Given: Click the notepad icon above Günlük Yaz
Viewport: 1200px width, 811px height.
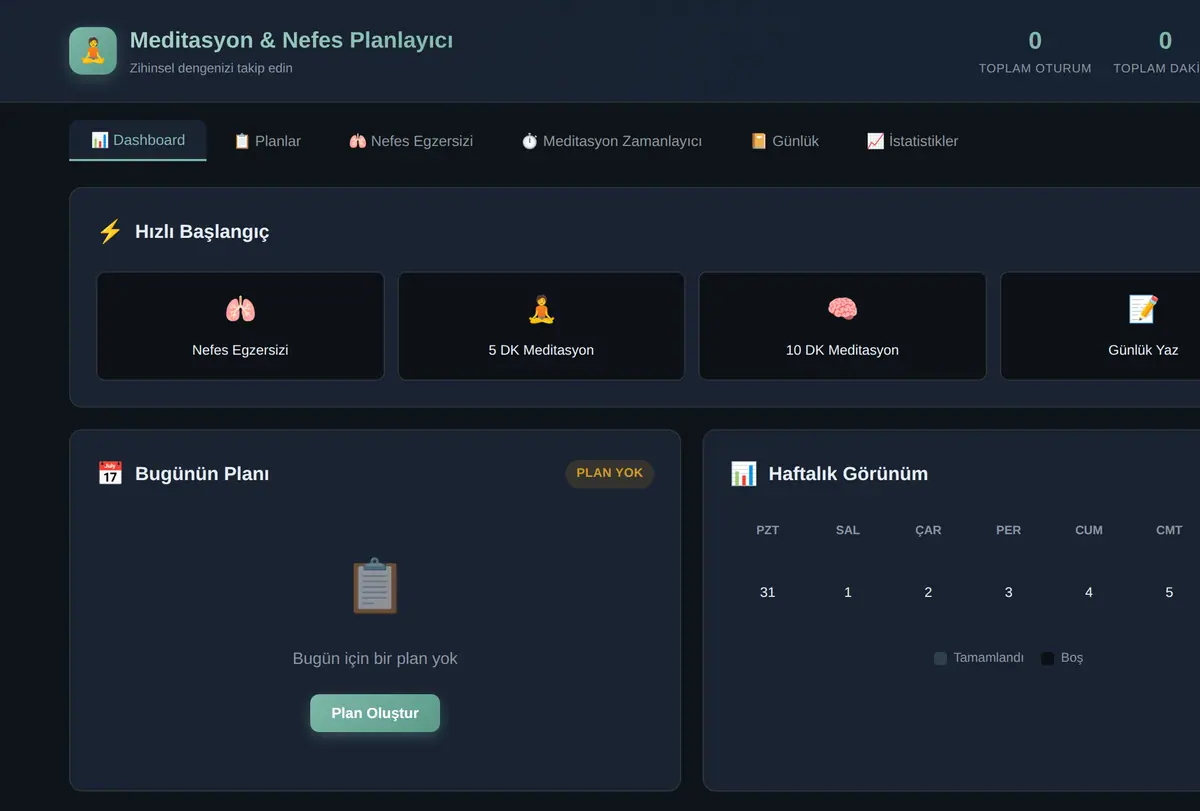Looking at the screenshot, I should (1143, 309).
